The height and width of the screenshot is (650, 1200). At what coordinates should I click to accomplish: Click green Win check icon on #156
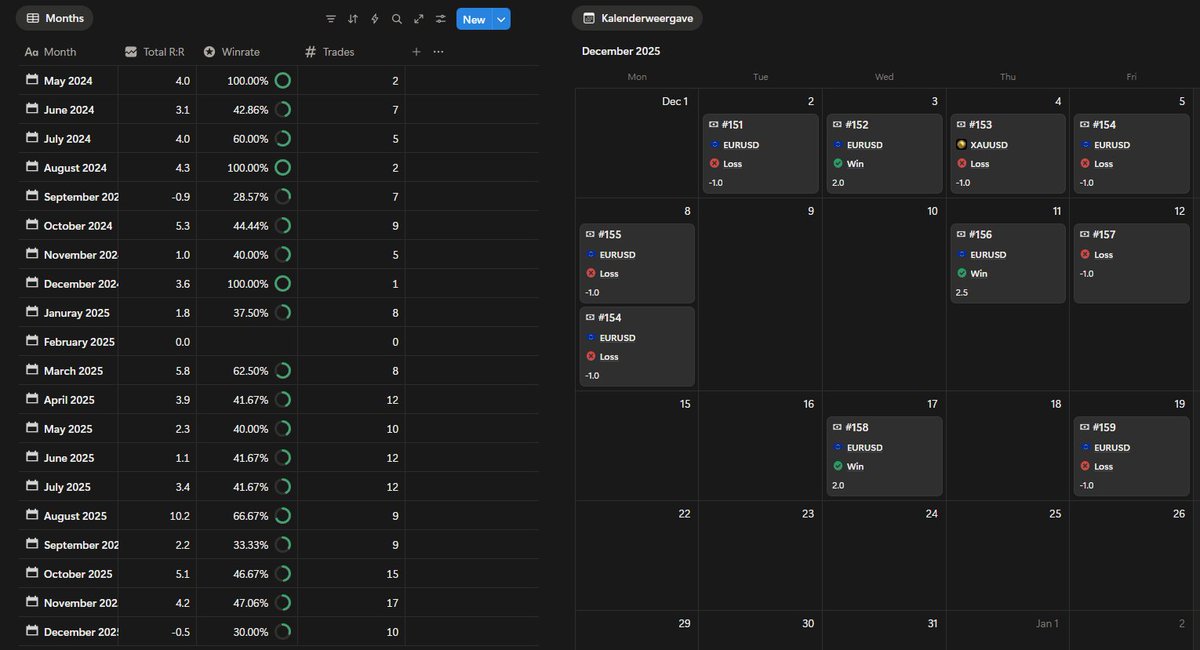click(x=963, y=274)
